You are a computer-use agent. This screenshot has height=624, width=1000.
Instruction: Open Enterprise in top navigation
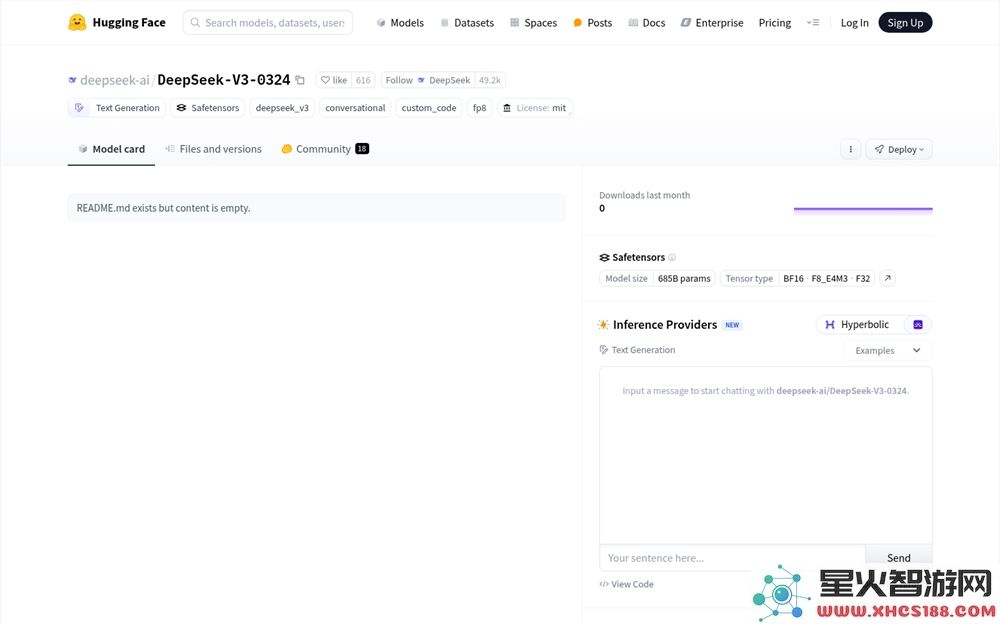tap(712, 23)
